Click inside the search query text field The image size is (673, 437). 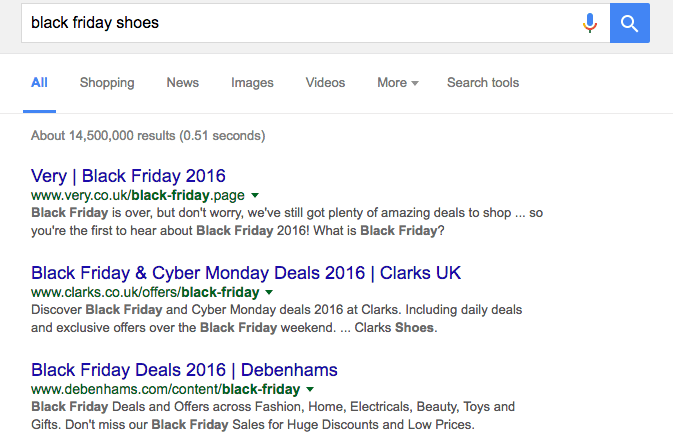[x=300, y=23]
